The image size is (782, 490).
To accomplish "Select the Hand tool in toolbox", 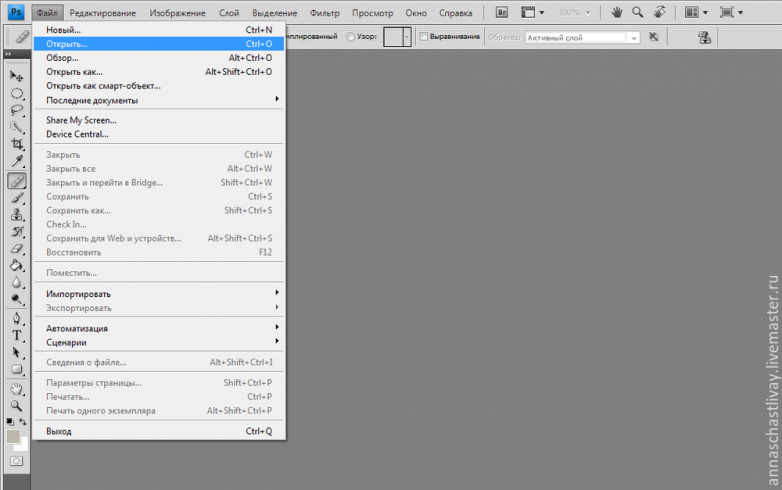I will (x=16, y=389).
